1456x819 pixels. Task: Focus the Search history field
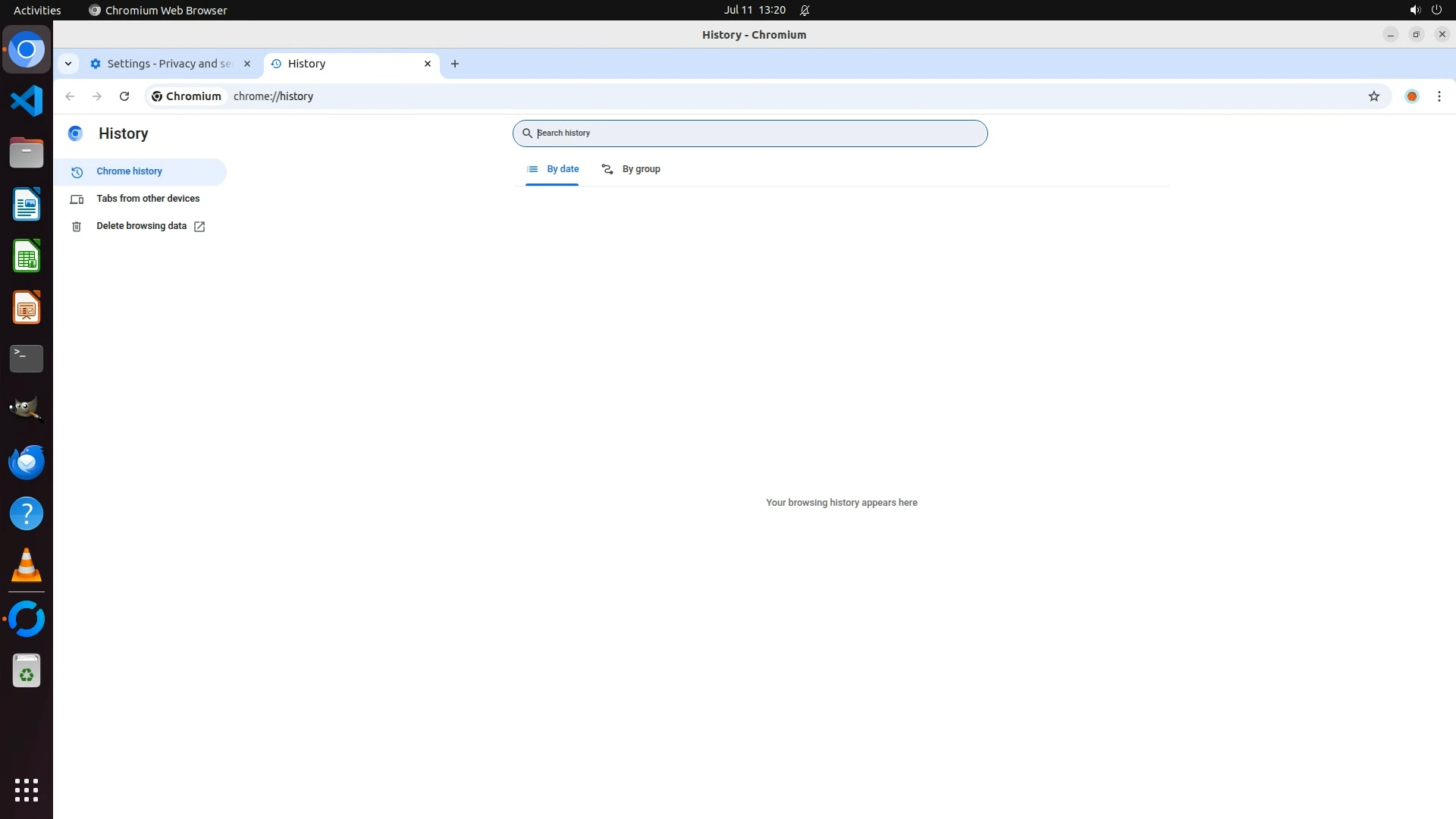tap(751, 133)
